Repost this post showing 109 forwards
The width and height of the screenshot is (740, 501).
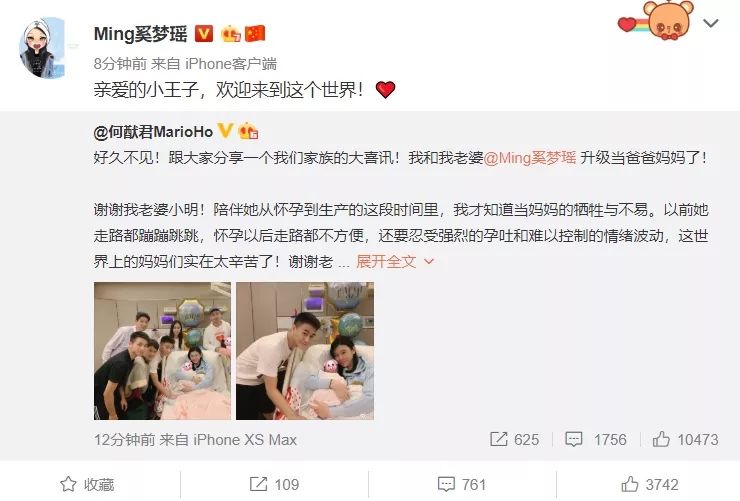pyautogui.click(x=274, y=484)
